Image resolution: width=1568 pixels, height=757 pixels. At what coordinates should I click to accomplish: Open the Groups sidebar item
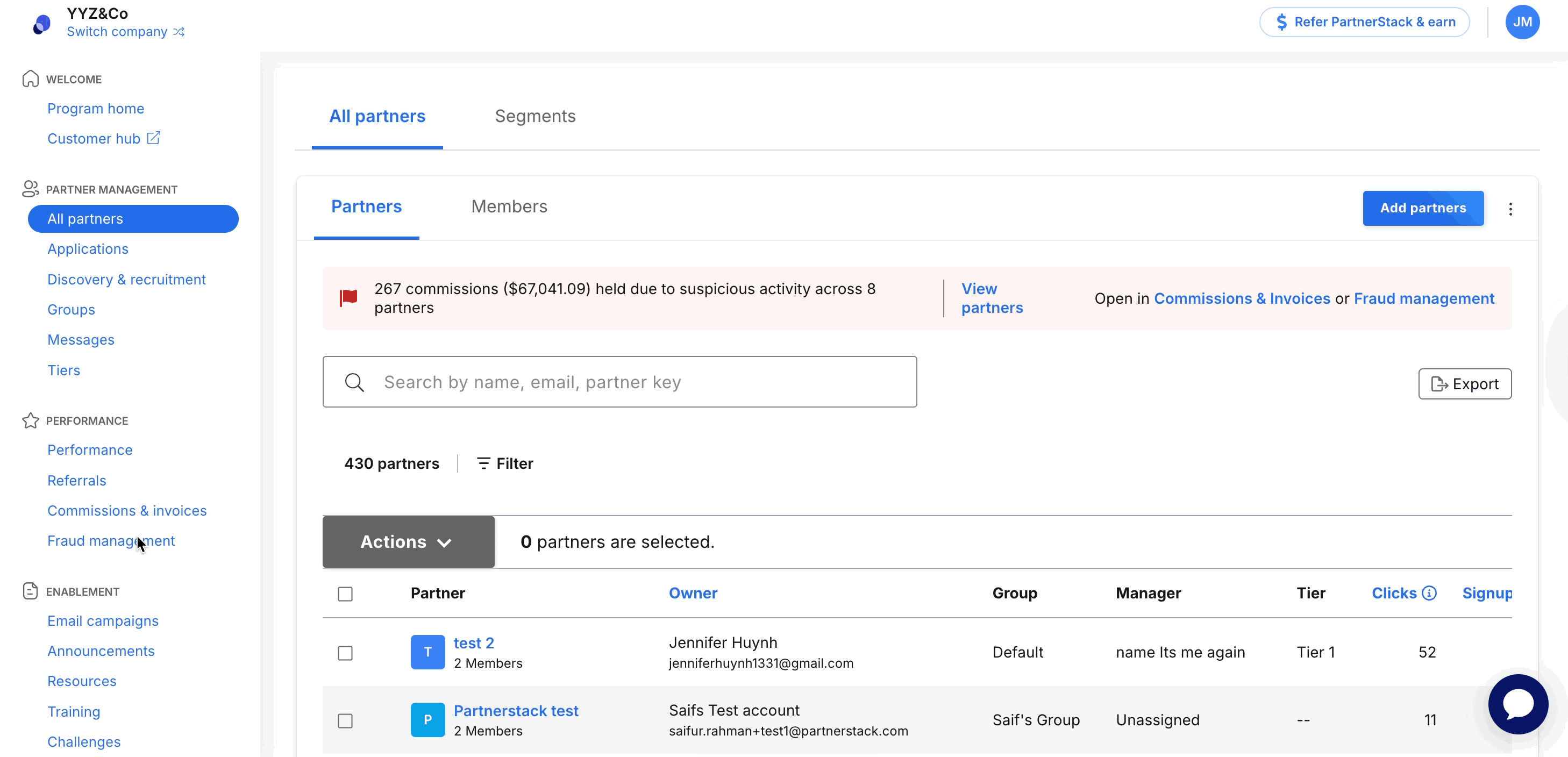pos(71,309)
